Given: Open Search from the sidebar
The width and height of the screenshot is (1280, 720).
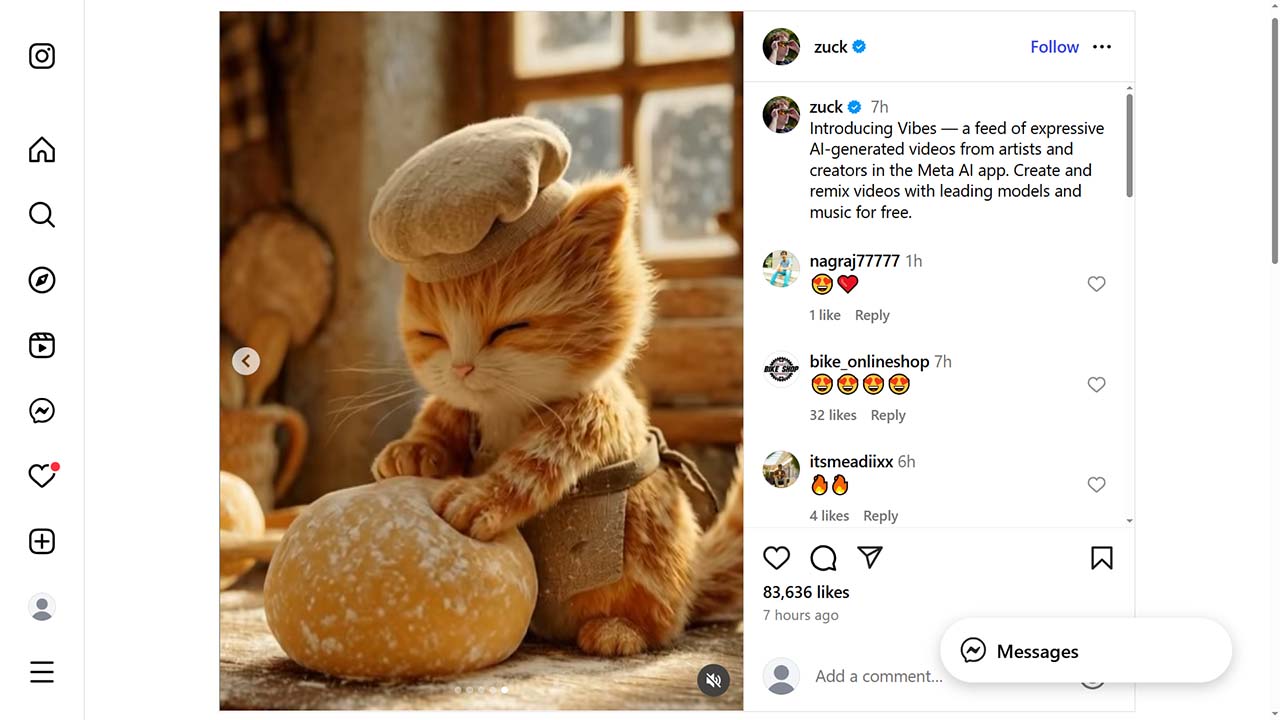Looking at the screenshot, I should pos(42,215).
